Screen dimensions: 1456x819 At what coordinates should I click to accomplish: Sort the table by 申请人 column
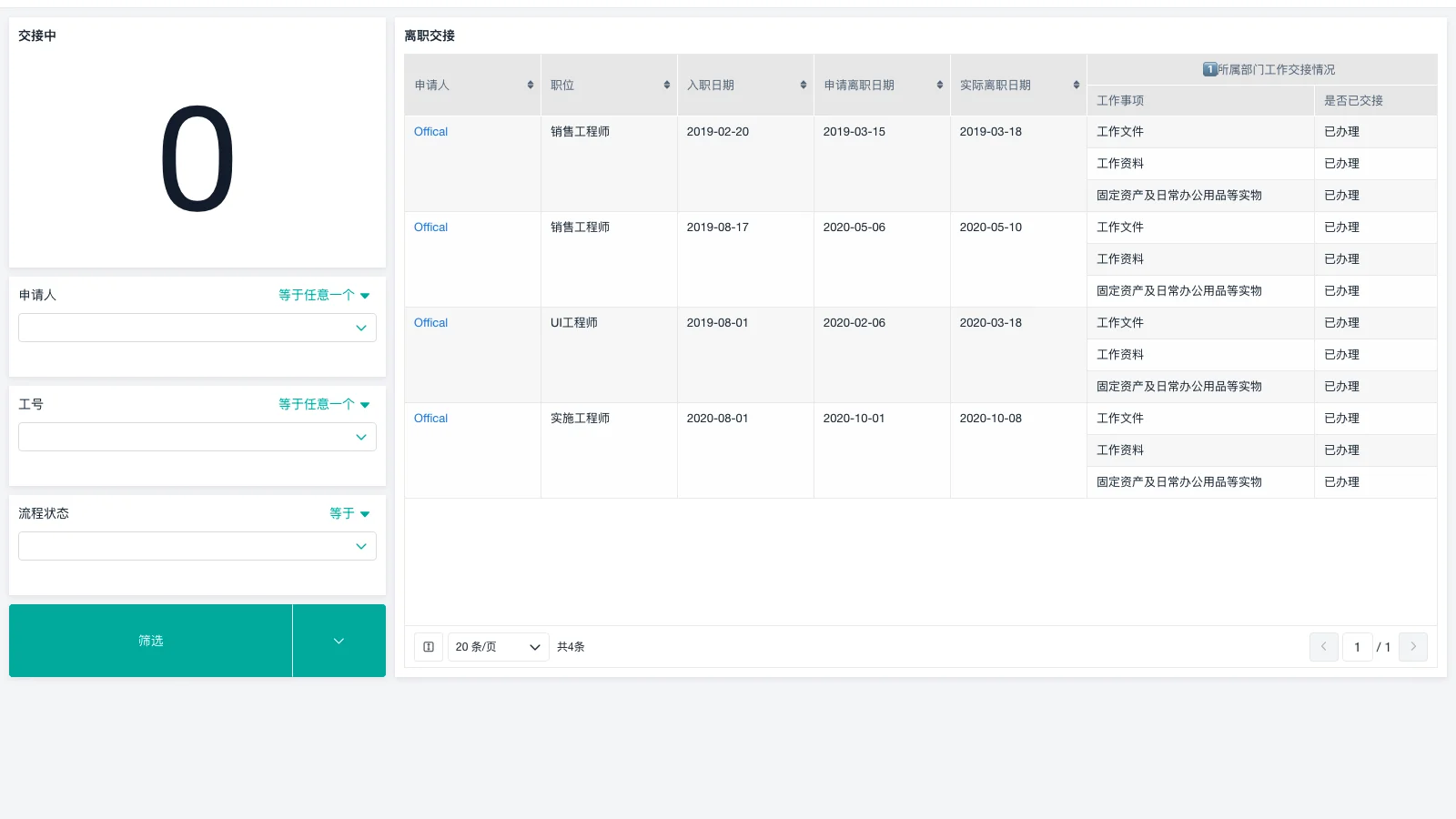tap(530, 84)
